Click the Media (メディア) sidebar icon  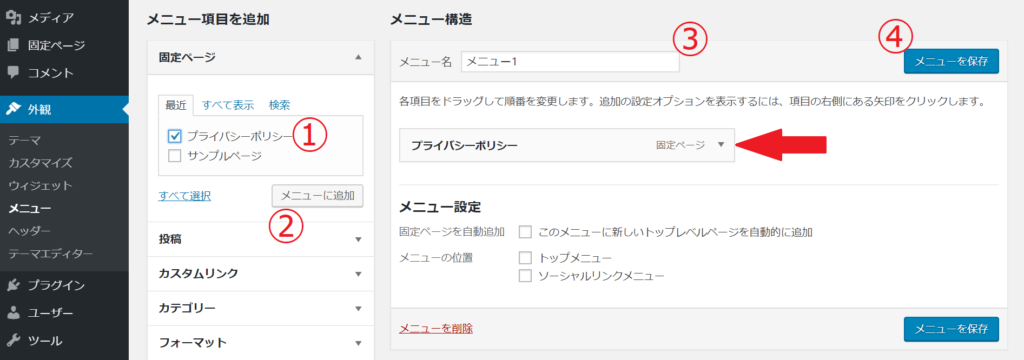[x=14, y=18]
